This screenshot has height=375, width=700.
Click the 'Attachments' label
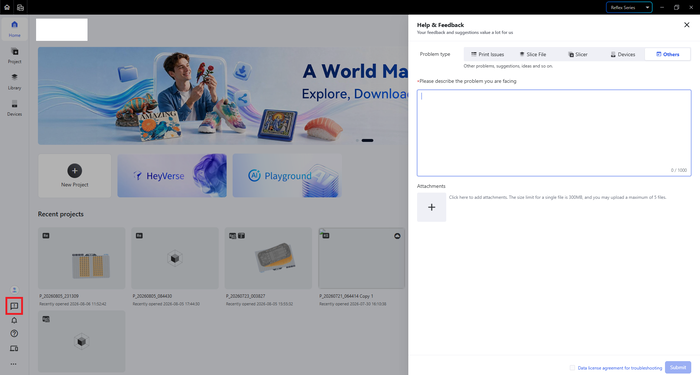431,186
